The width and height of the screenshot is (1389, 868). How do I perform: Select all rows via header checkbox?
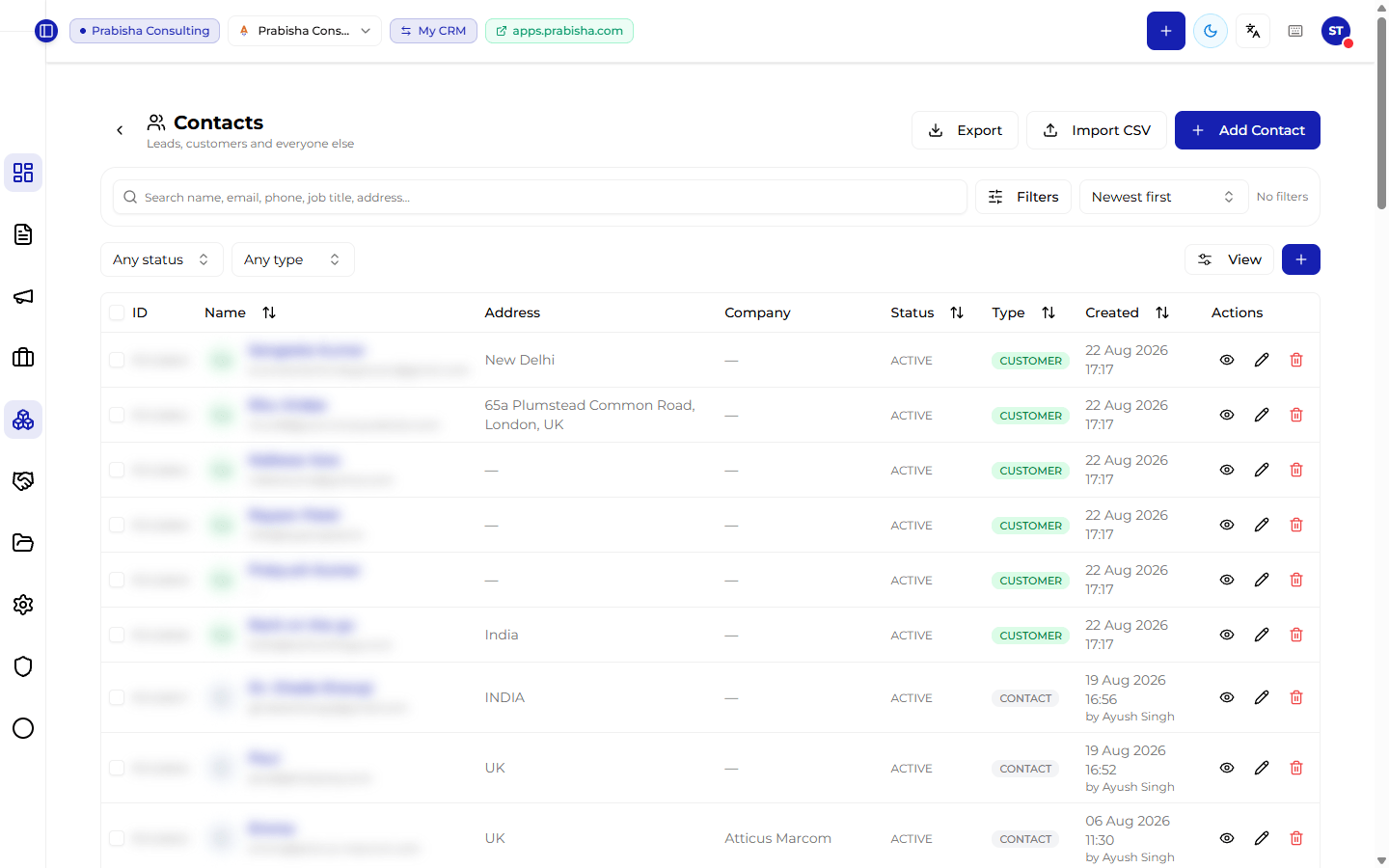pyautogui.click(x=117, y=312)
